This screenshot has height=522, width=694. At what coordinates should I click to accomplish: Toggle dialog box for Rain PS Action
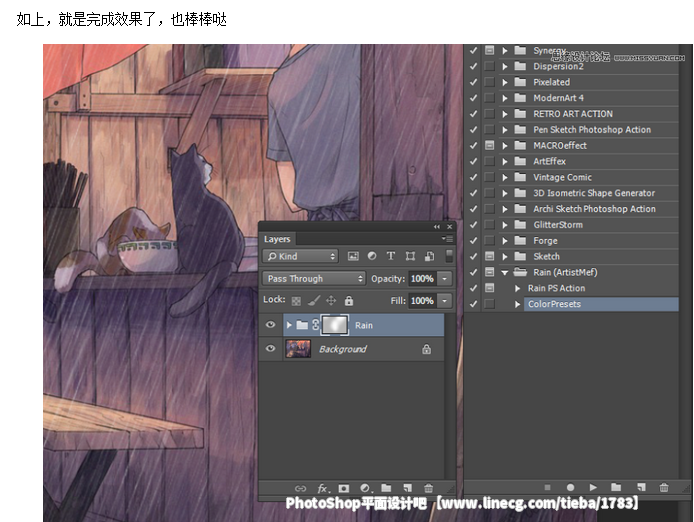(489, 288)
